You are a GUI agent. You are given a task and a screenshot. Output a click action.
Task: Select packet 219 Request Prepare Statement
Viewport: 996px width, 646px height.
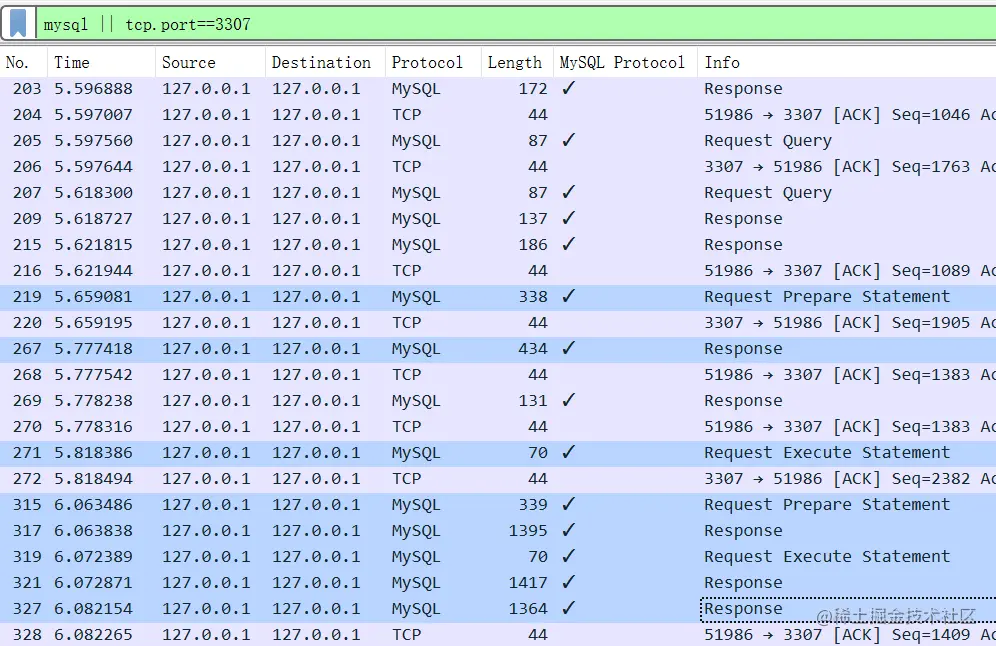coord(498,297)
